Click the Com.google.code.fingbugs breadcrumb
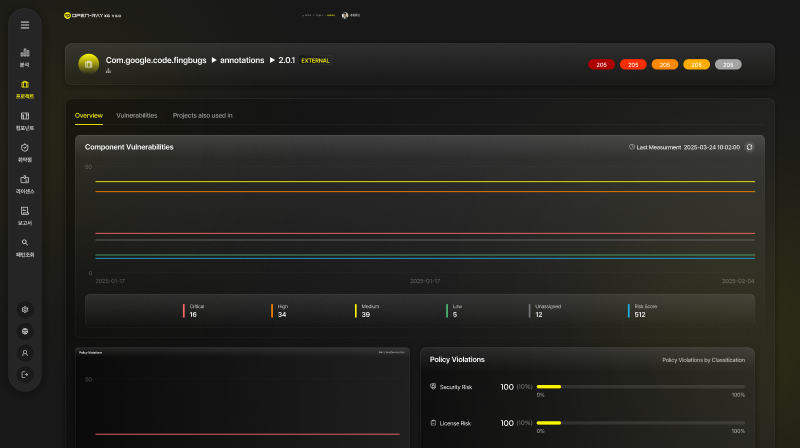The width and height of the screenshot is (800, 448). click(156, 60)
